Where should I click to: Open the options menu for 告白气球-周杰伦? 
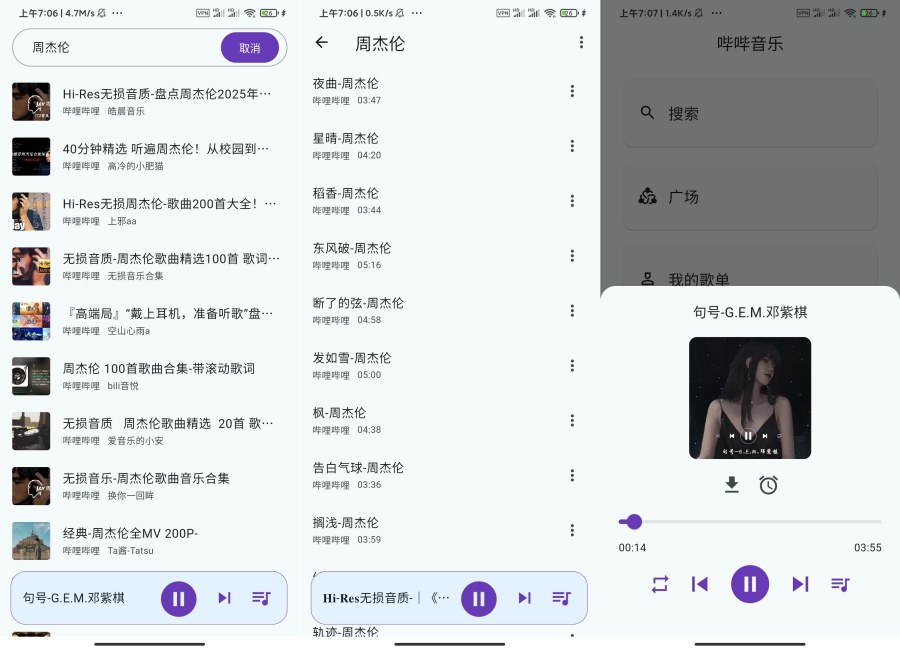tap(572, 475)
